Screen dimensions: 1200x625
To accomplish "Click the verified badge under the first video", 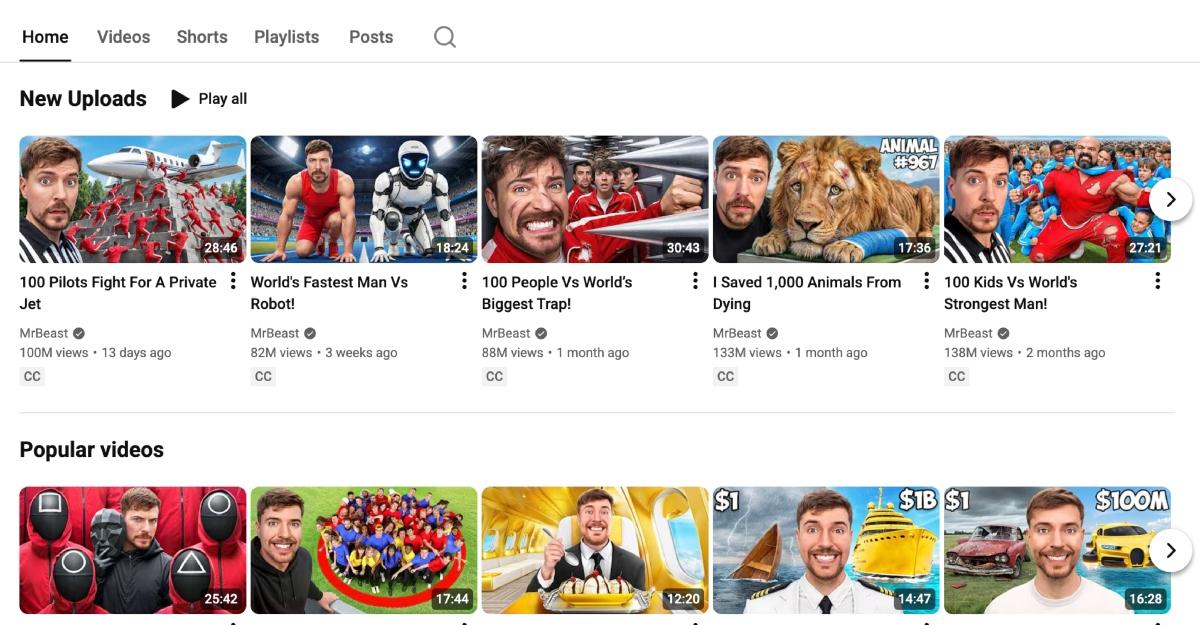I will pos(77,332).
